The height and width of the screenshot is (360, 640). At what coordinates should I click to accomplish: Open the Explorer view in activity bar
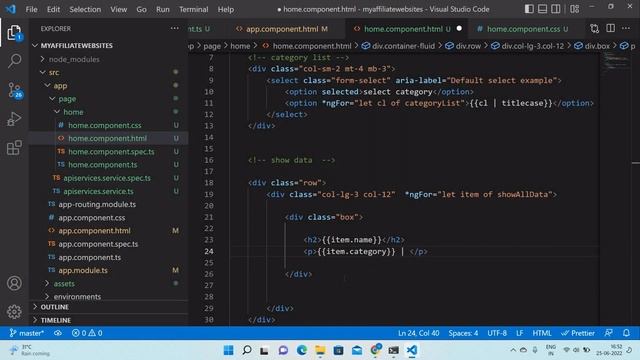pyautogui.click(x=14, y=33)
